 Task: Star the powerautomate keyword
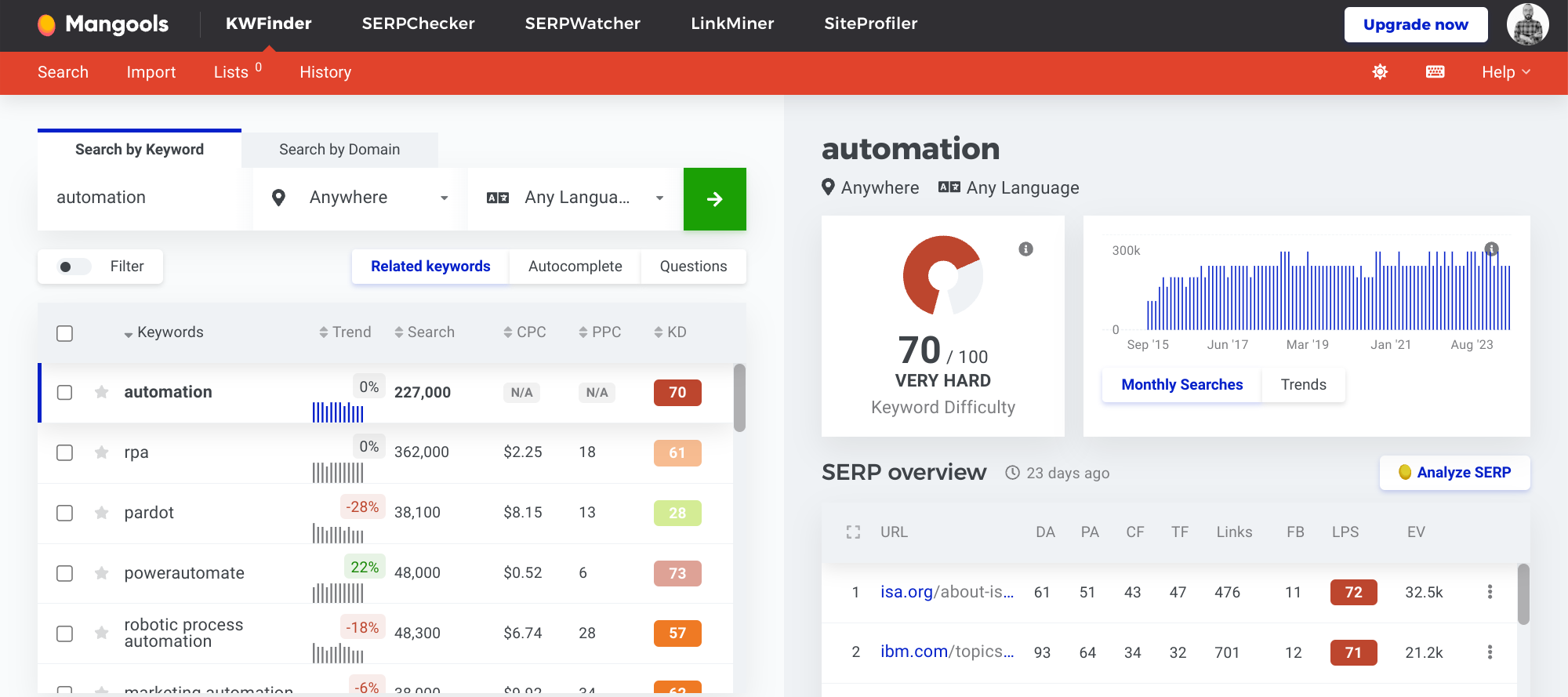click(101, 573)
